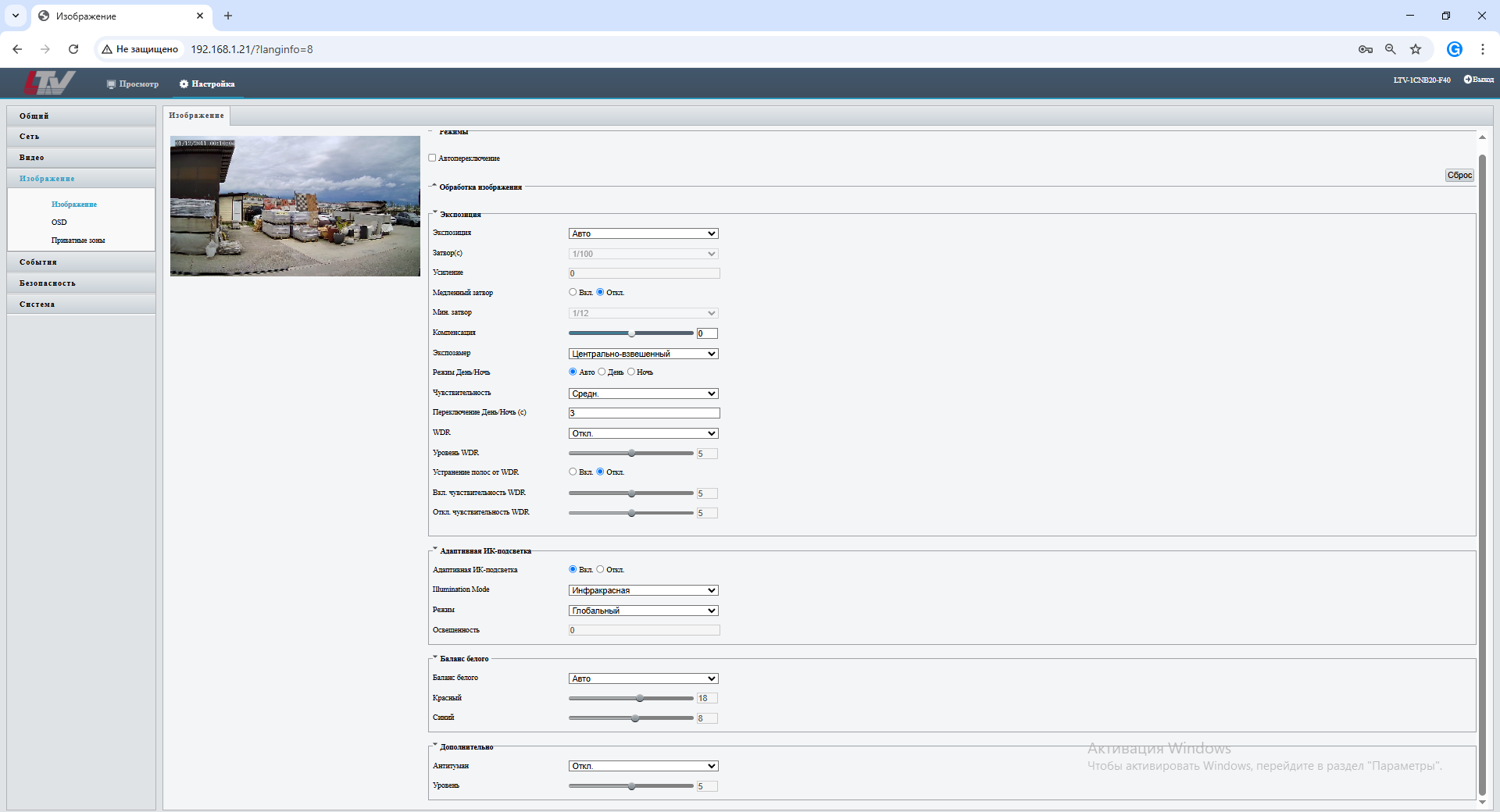This screenshot has width=1500, height=812.
Task: Open the Сеть menu section
Action: pyautogui.click(x=81, y=137)
